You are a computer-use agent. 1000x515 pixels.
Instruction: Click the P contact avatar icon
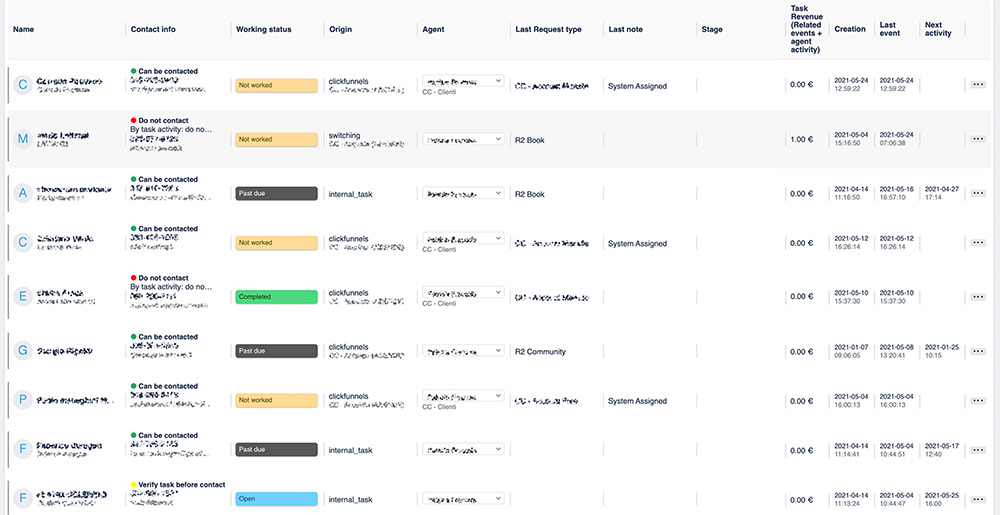(x=23, y=400)
